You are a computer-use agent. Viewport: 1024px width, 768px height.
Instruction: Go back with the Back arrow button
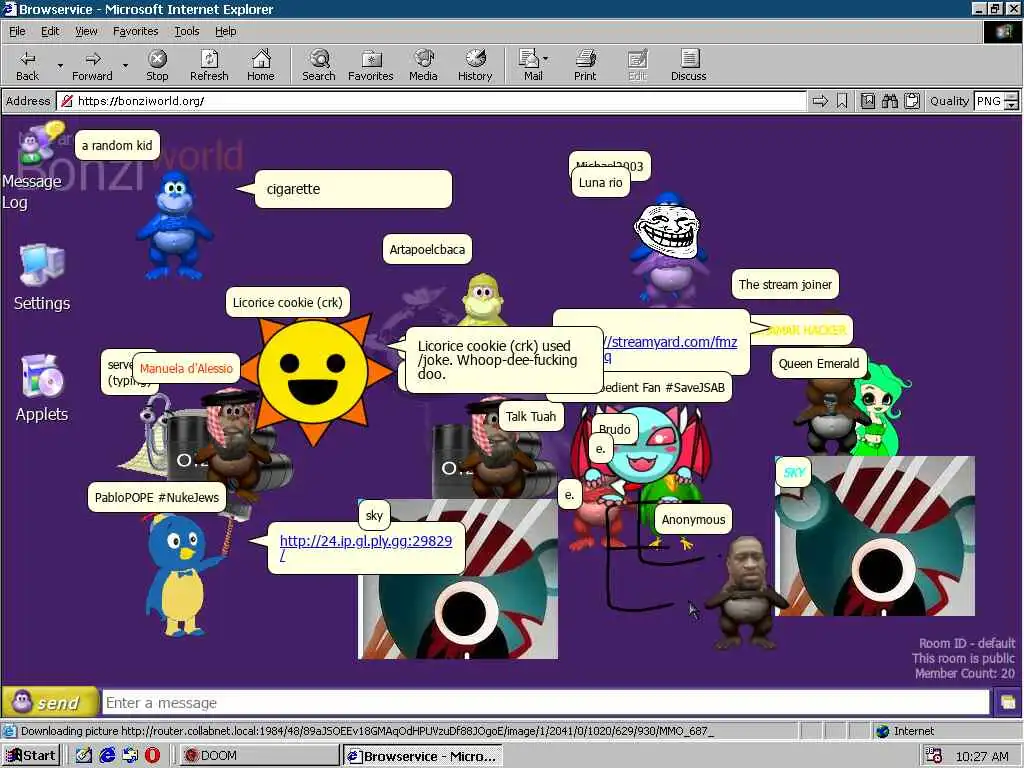point(27,65)
